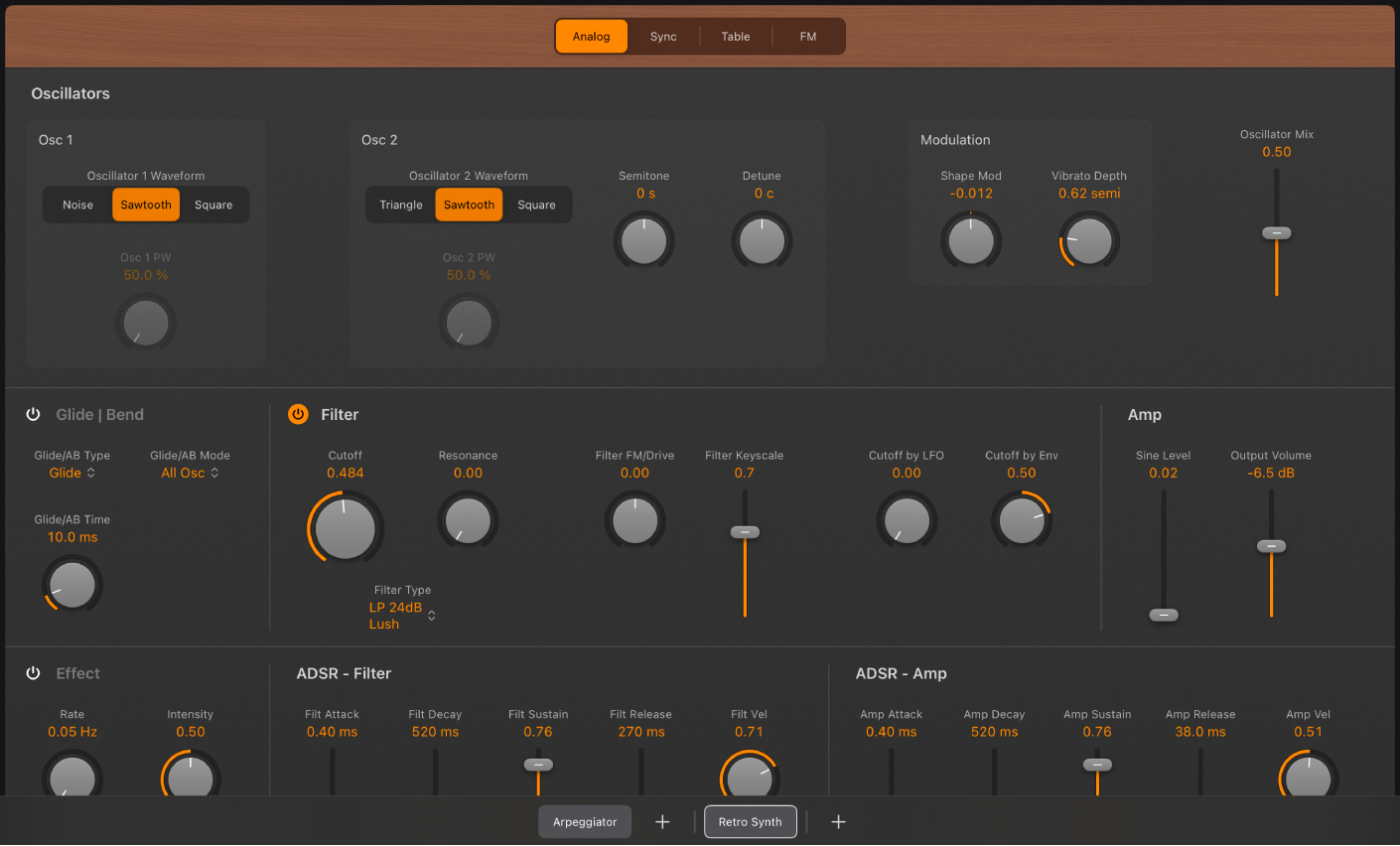Open the Glide/AB Type dropdown
The width and height of the screenshot is (1400, 846).
click(70, 473)
